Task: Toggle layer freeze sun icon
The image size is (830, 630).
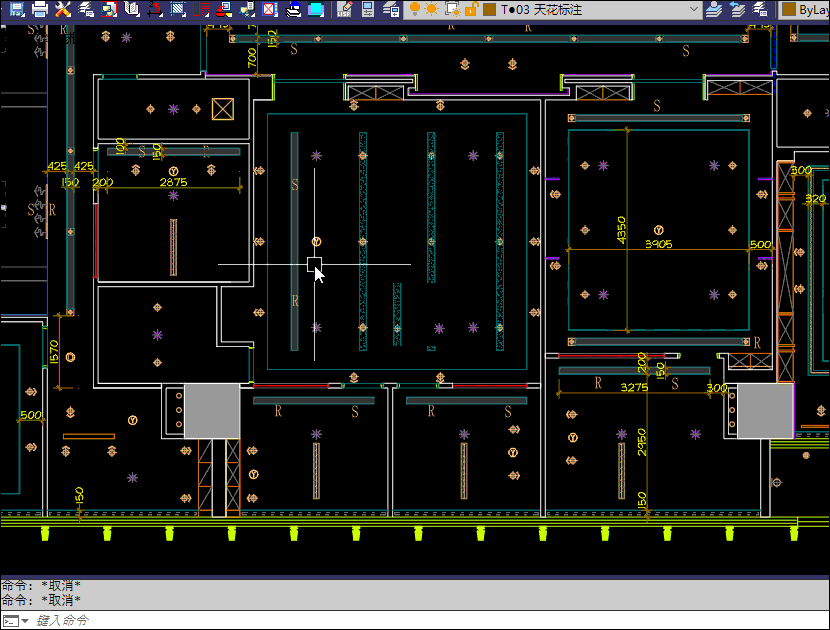Action: point(432,10)
